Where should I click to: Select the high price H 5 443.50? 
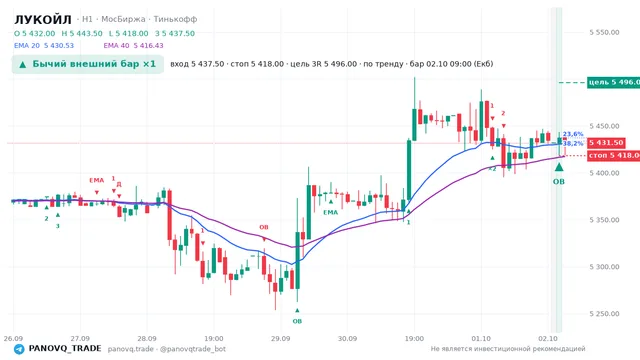pyautogui.click(x=82, y=33)
